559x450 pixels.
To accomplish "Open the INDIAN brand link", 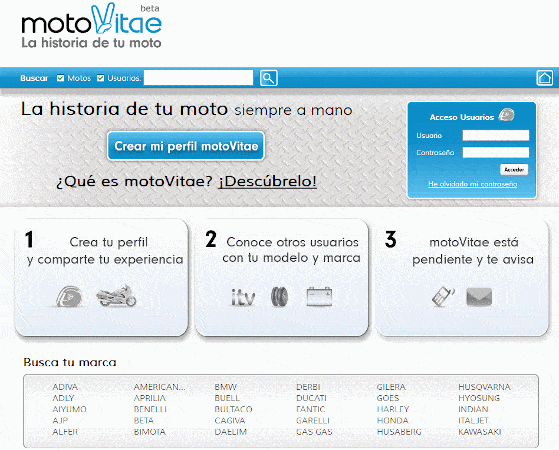I will coord(473,409).
